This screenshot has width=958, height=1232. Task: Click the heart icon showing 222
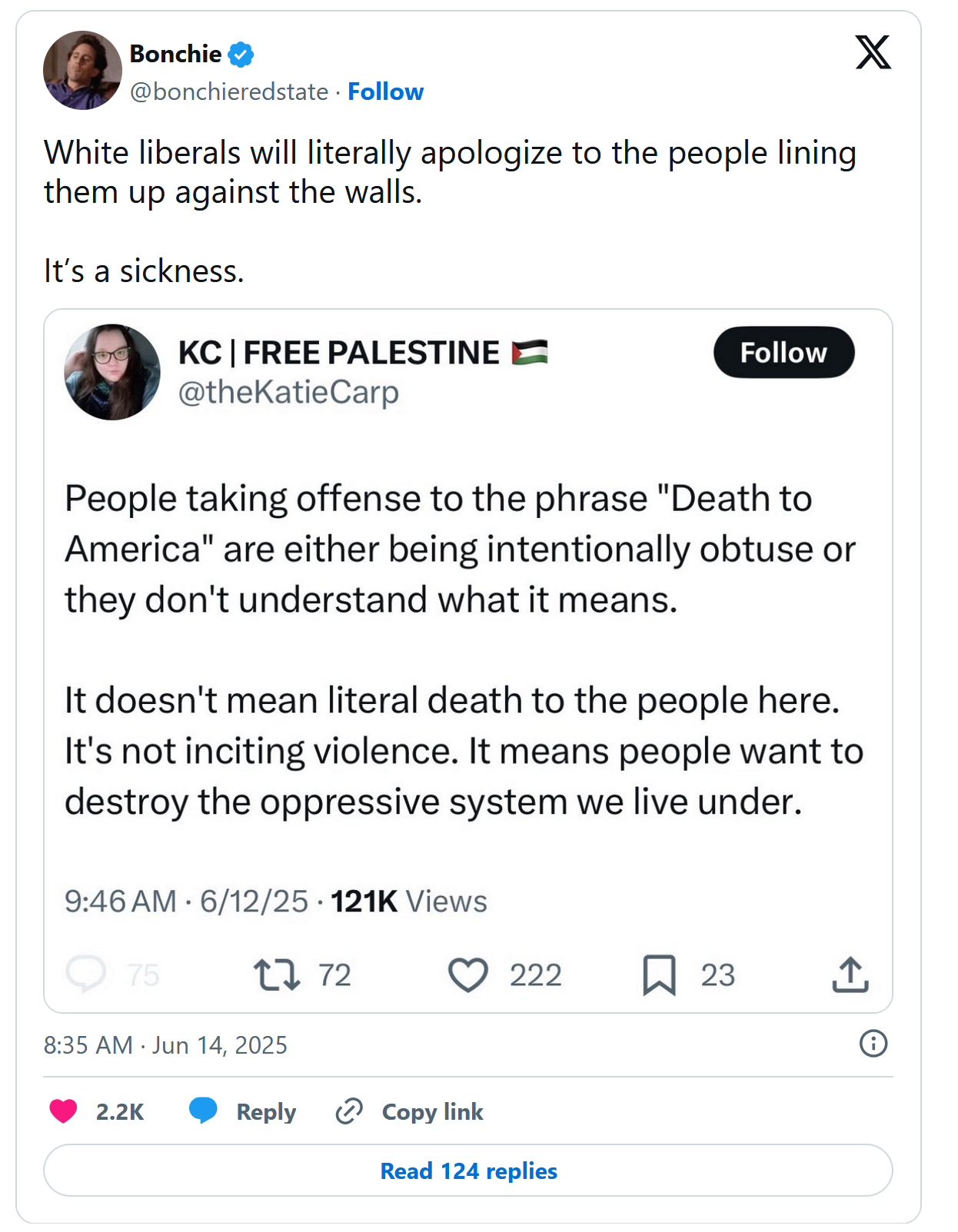point(467,975)
